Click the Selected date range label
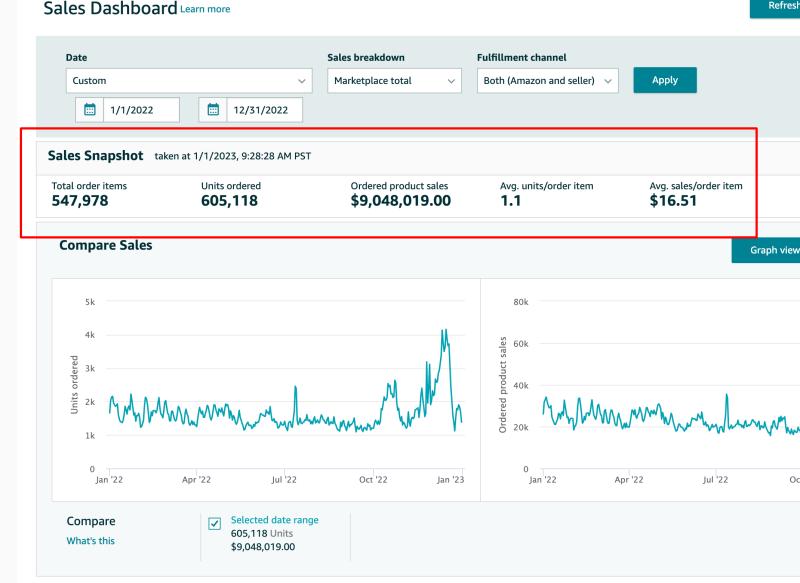The width and height of the screenshot is (800, 583). (274, 520)
